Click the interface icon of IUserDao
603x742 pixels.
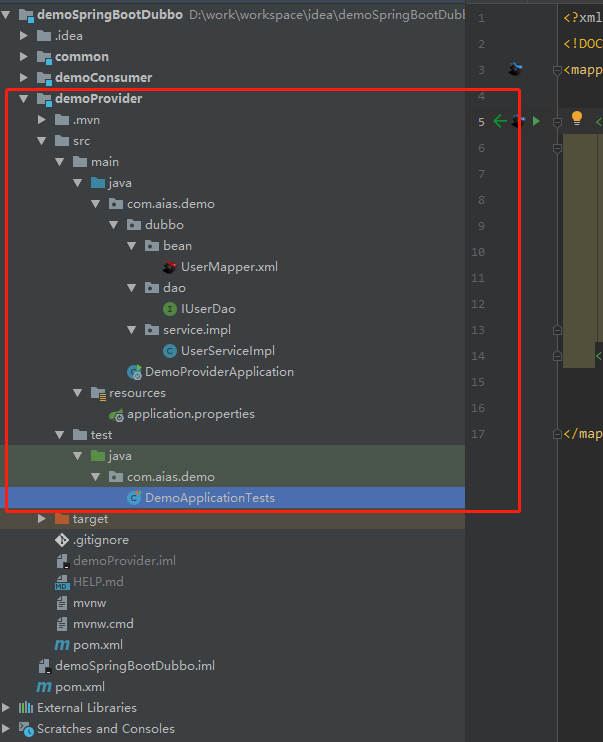pos(169,309)
